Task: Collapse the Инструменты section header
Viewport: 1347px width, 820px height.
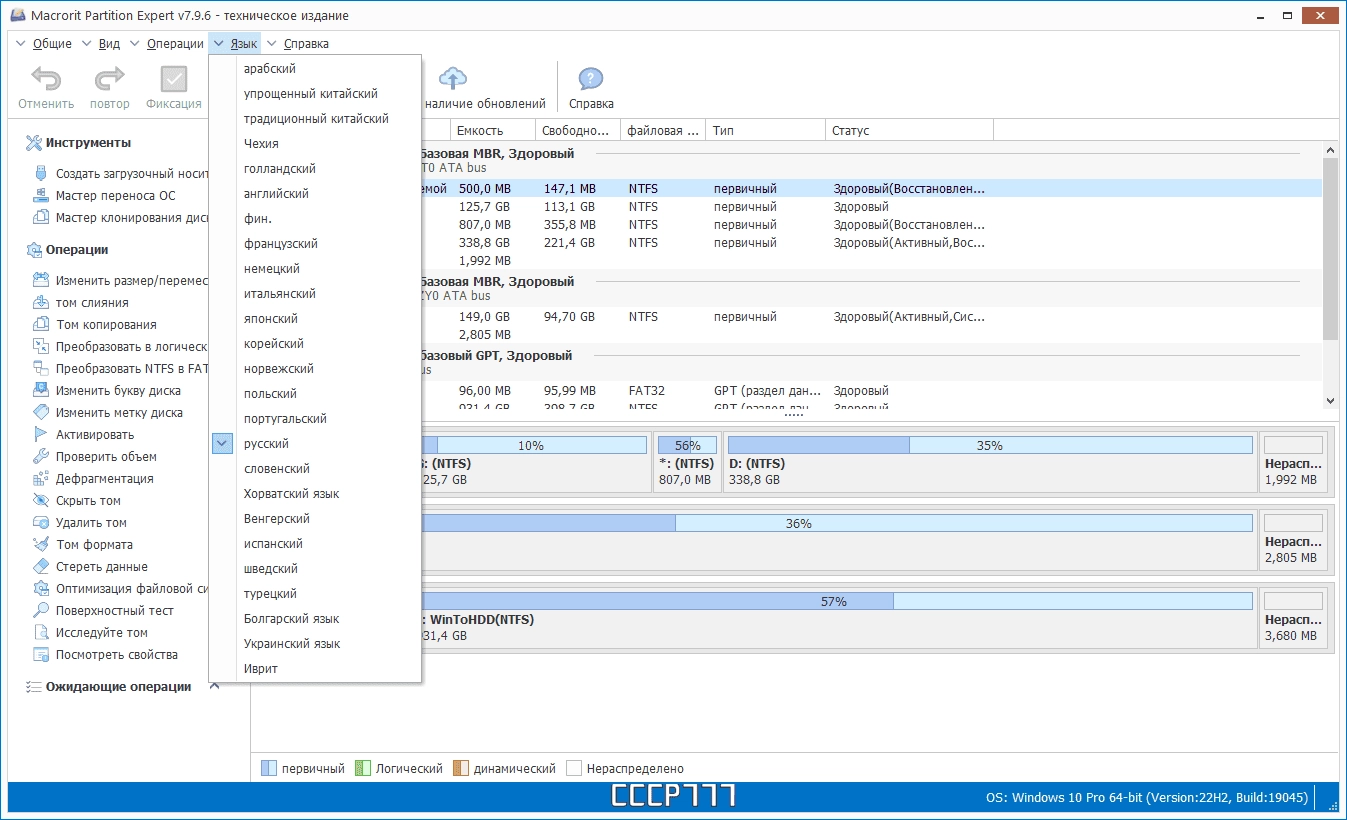Action: coord(88,143)
